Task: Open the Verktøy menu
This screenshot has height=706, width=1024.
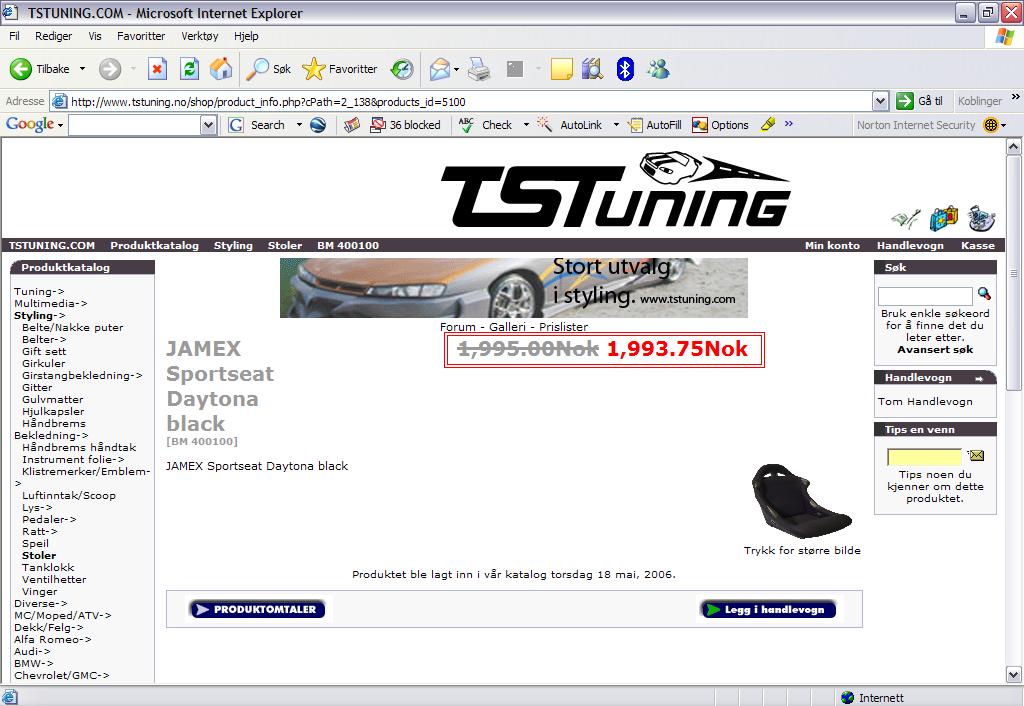Action: (x=200, y=36)
